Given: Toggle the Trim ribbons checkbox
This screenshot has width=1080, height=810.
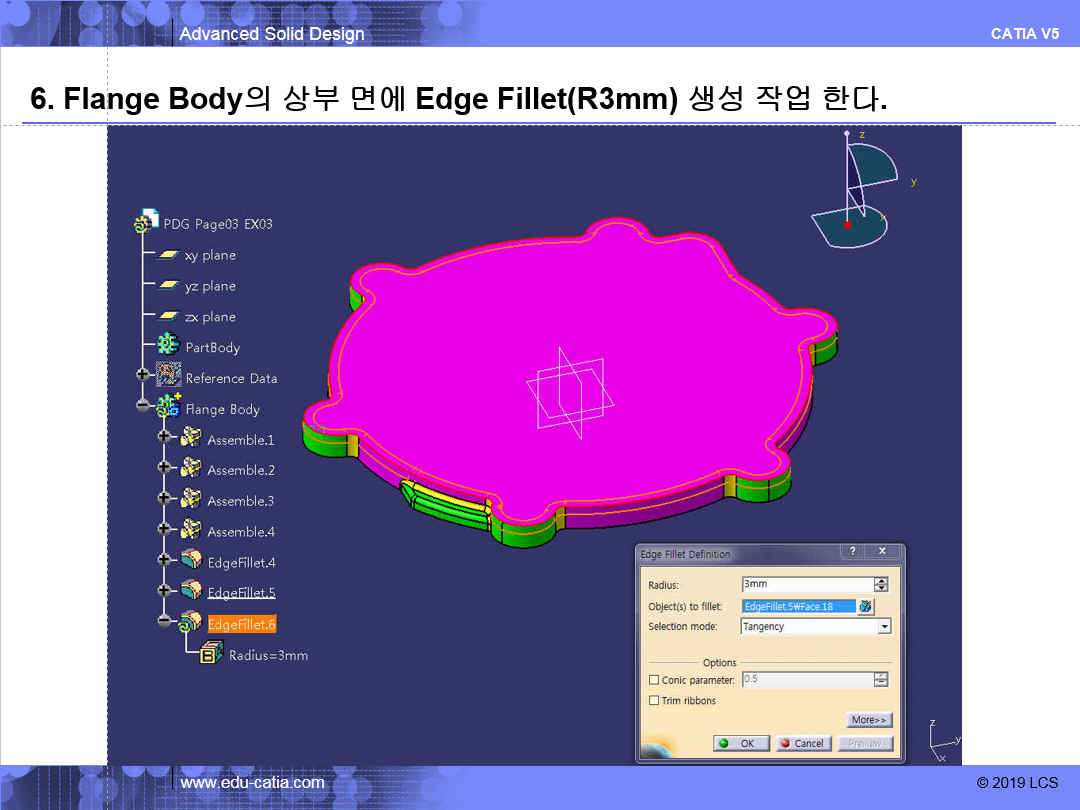Looking at the screenshot, I should (x=654, y=701).
